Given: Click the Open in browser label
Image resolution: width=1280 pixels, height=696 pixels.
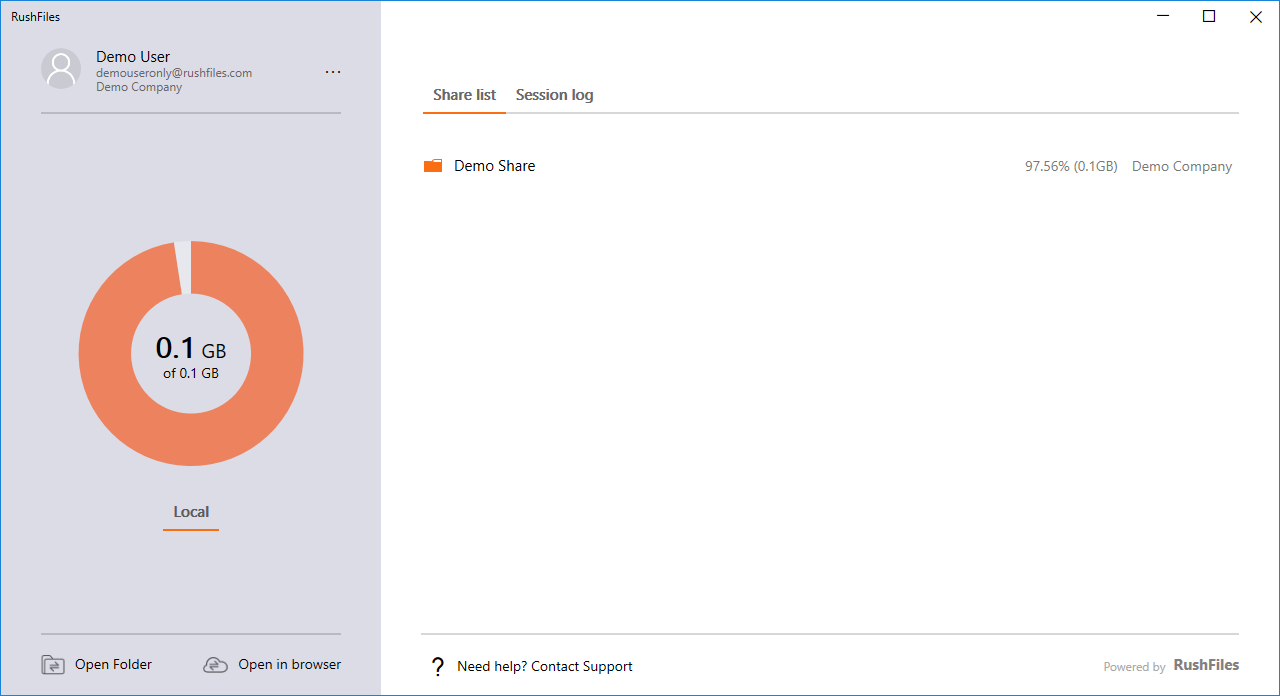Looking at the screenshot, I should click(x=290, y=664).
